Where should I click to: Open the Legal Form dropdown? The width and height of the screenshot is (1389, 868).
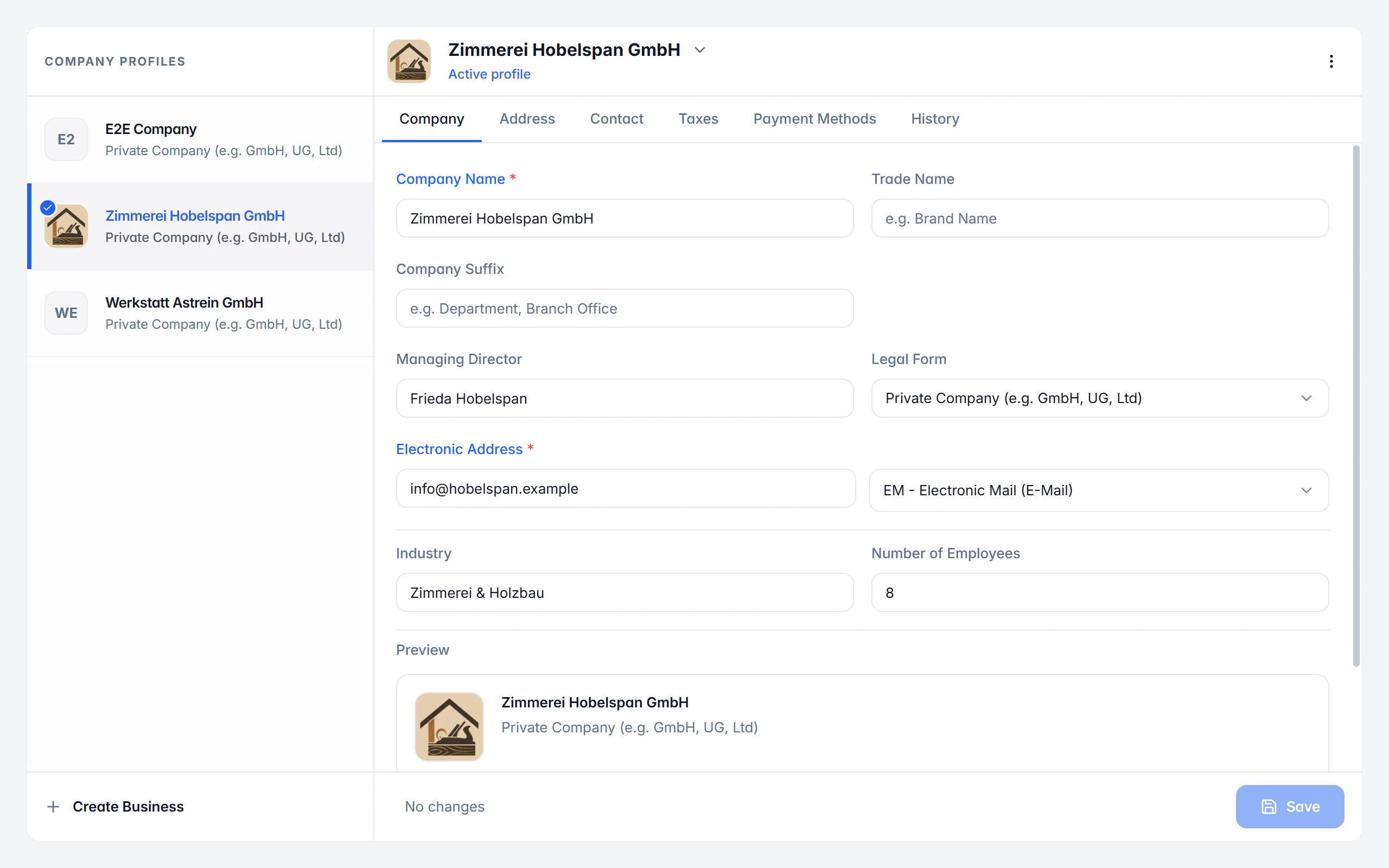point(1099,398)
